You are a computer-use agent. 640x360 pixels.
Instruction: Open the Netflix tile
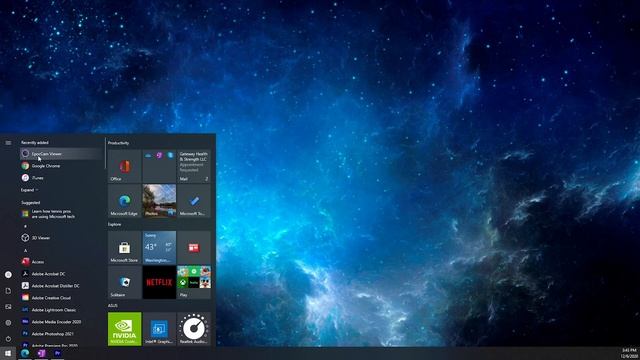159,282
